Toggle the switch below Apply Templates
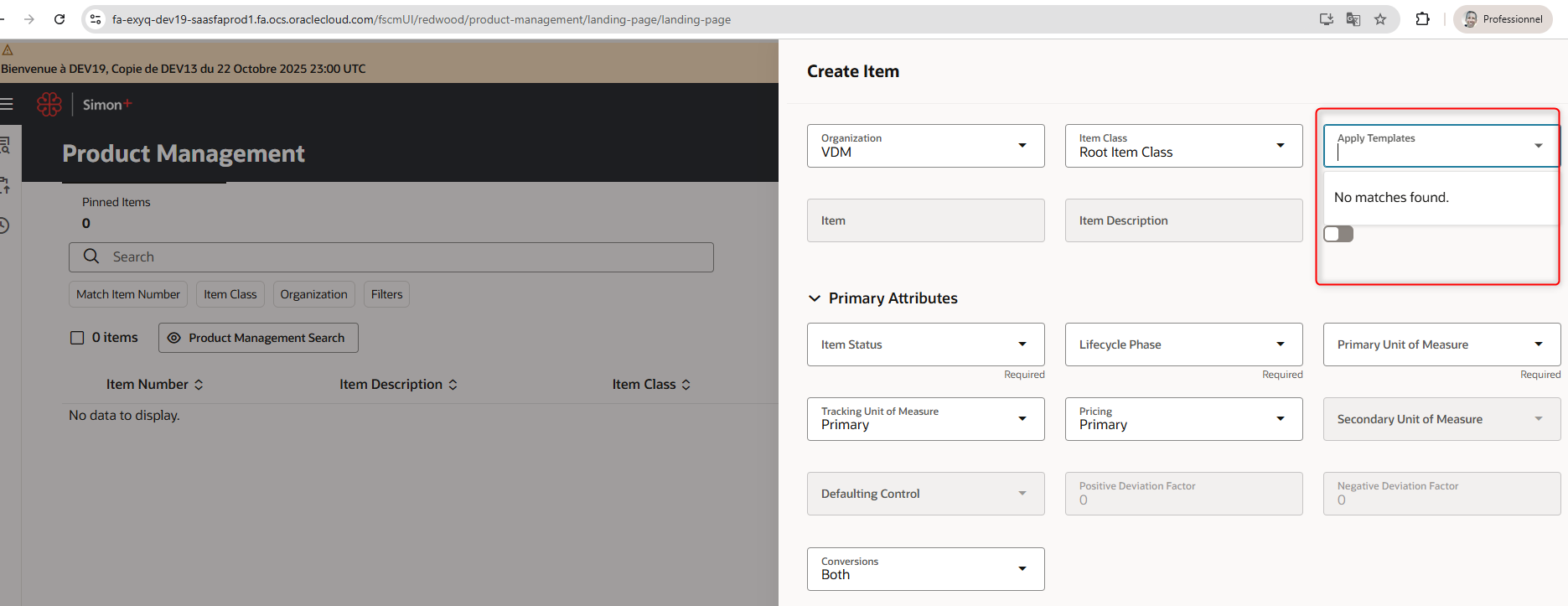This screenshot has height=606, width=1568. [x=1338, y=234]
